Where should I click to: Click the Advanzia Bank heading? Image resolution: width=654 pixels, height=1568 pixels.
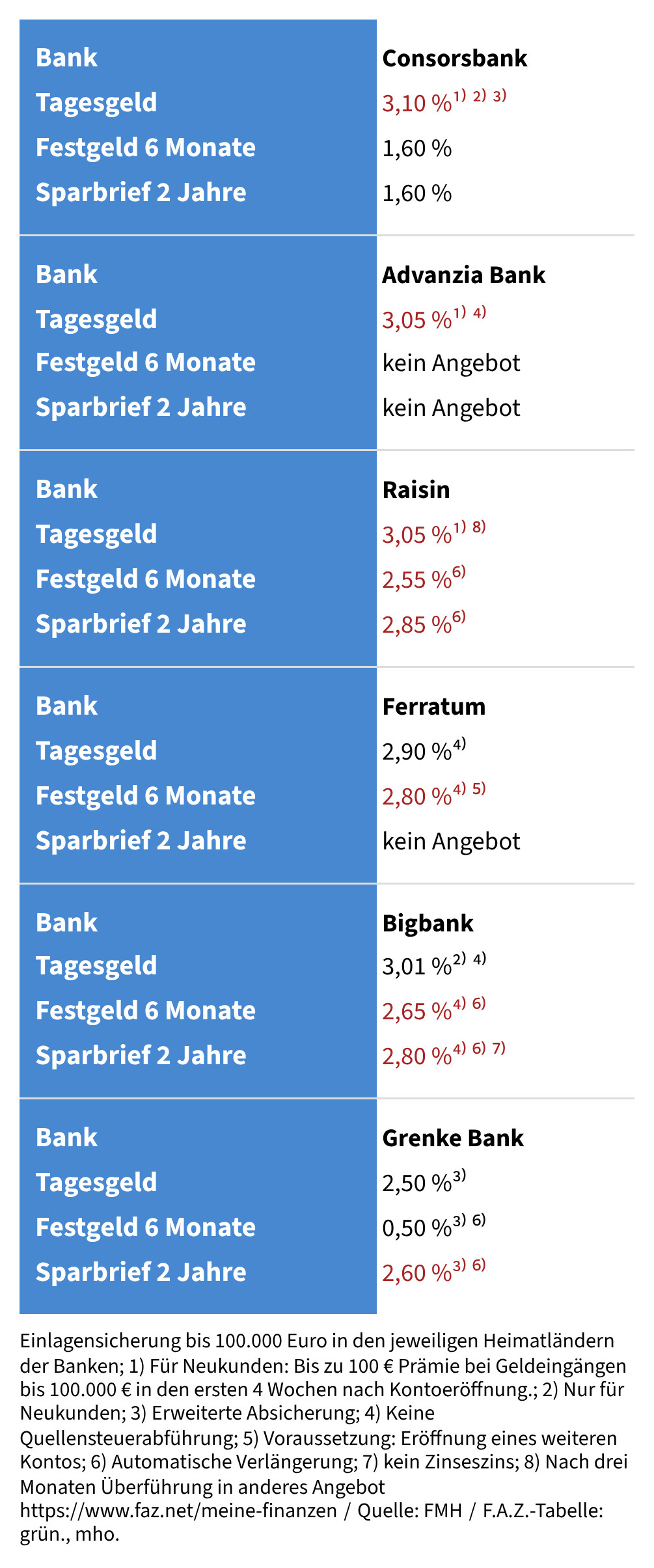(463, 275)
